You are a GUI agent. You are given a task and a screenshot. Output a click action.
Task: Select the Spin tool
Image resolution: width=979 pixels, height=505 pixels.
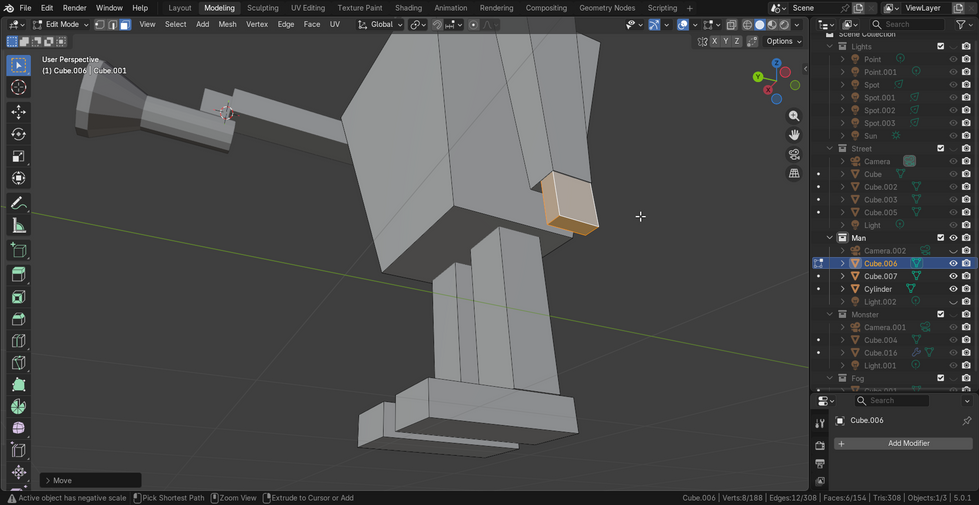pyautogui.click(x=19, y=406)
